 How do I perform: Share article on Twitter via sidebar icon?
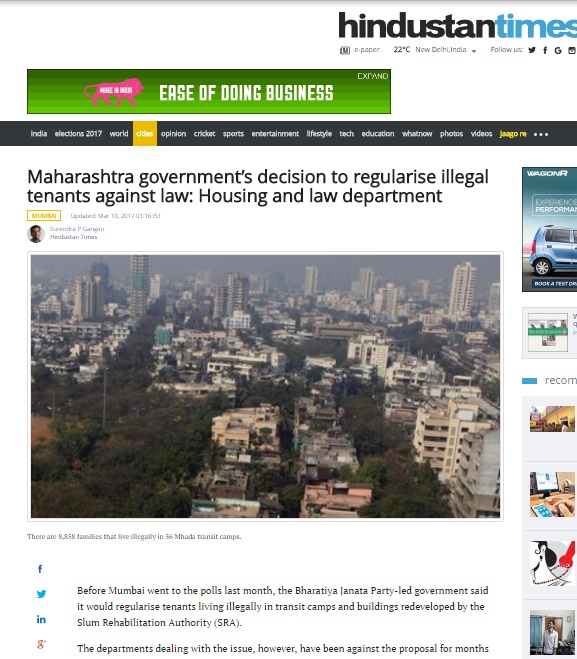coord(41,594)
